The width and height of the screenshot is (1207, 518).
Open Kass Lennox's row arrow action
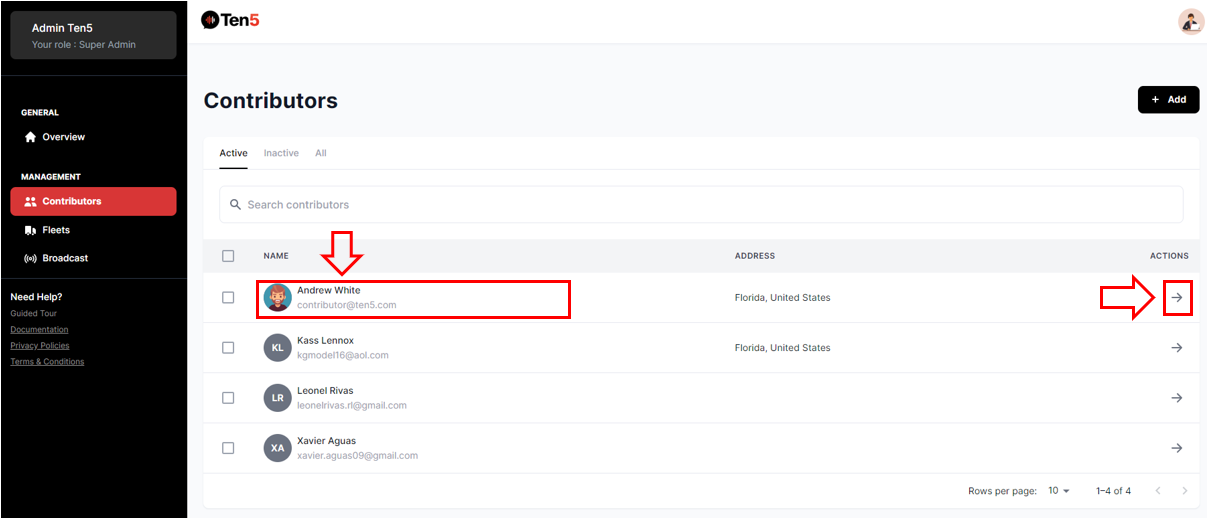point(1177,348)
